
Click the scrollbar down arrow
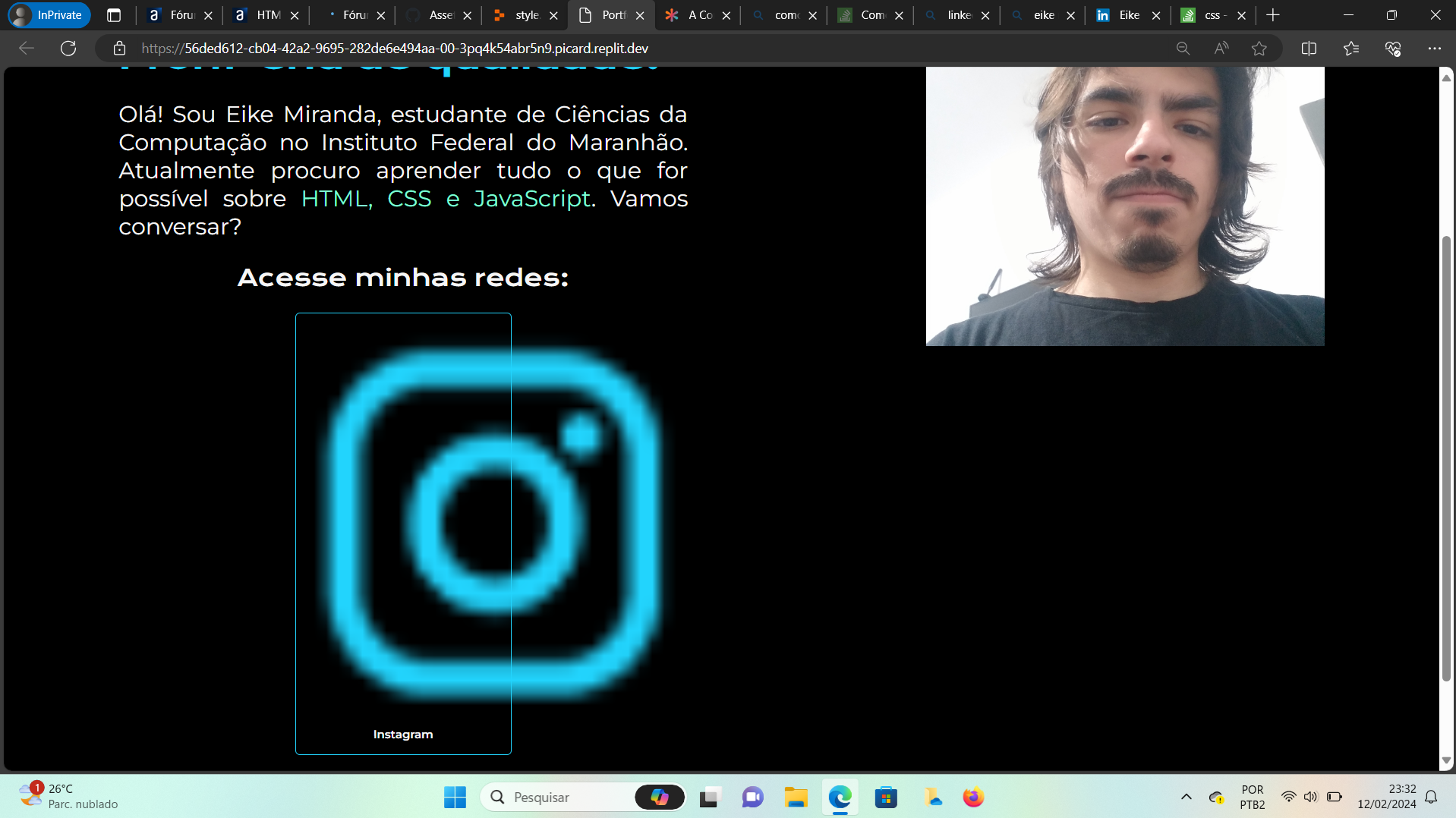(x=1446, y=760)
